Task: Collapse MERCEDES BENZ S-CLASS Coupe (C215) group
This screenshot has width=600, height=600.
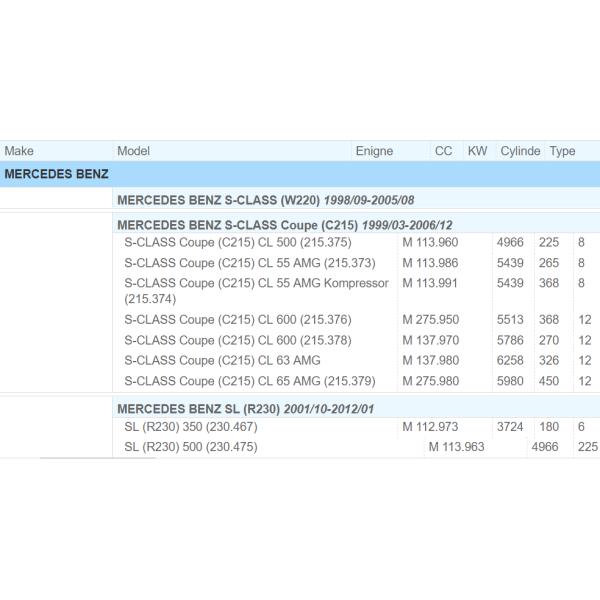Action: click(x=284, y=225)
